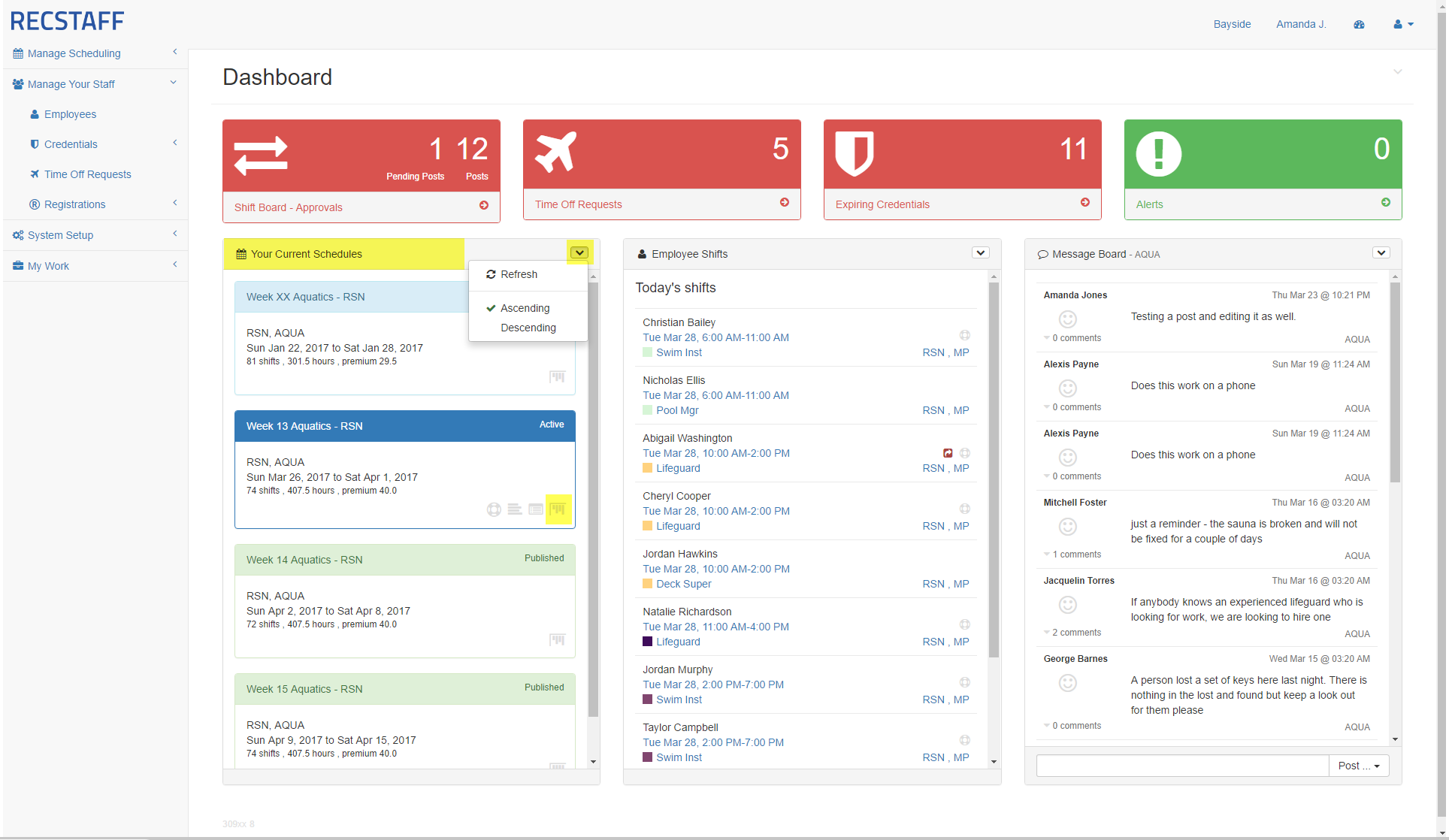
Task: Click the life-ring icon on Week 13 schedule
Action: [494, 509]
